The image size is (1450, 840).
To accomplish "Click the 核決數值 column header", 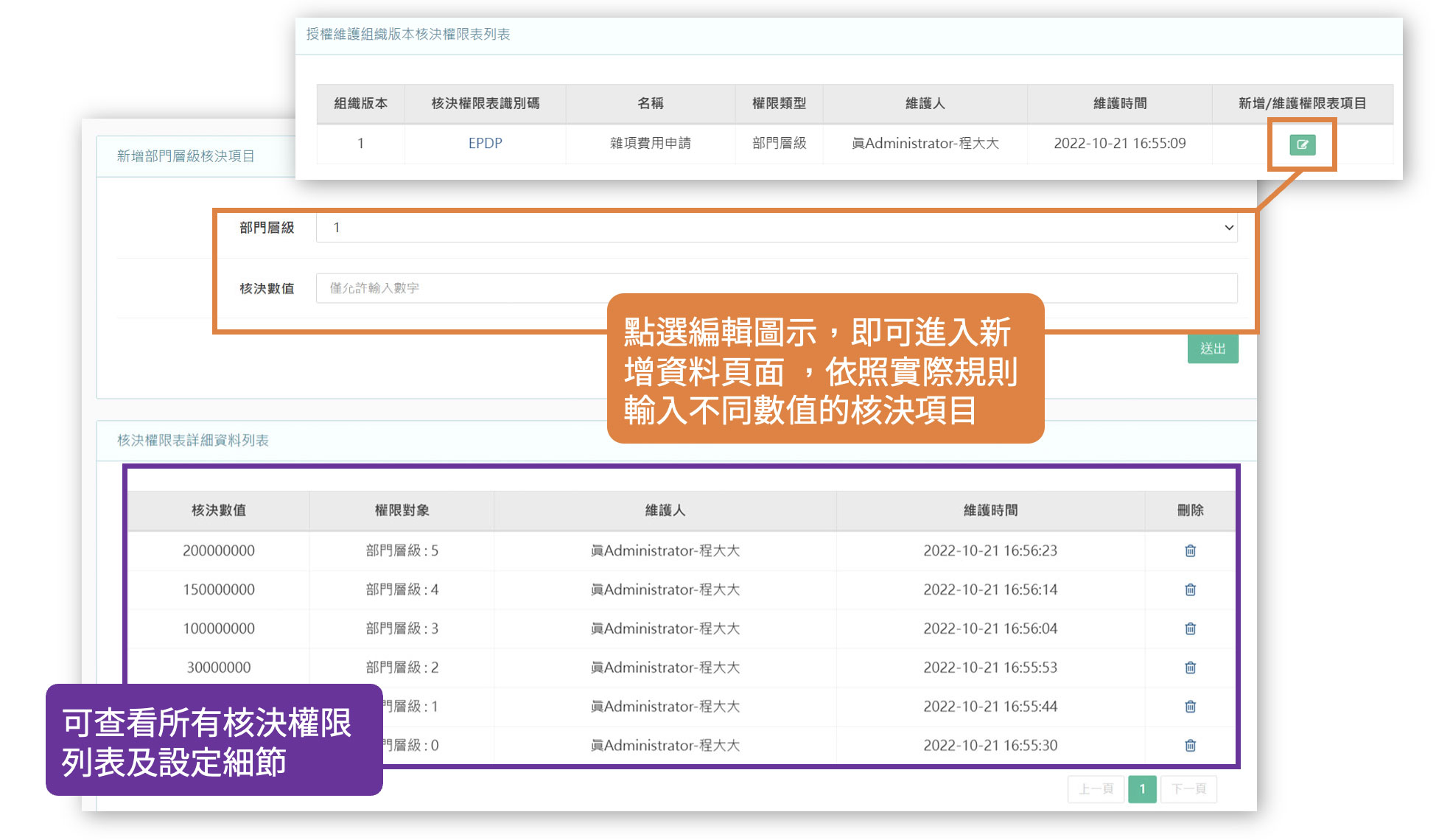I will coord(218,510).
